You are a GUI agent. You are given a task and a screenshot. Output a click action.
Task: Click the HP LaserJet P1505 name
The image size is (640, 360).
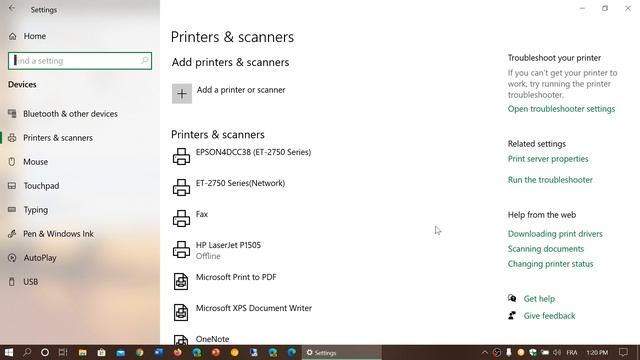[228, 245]
